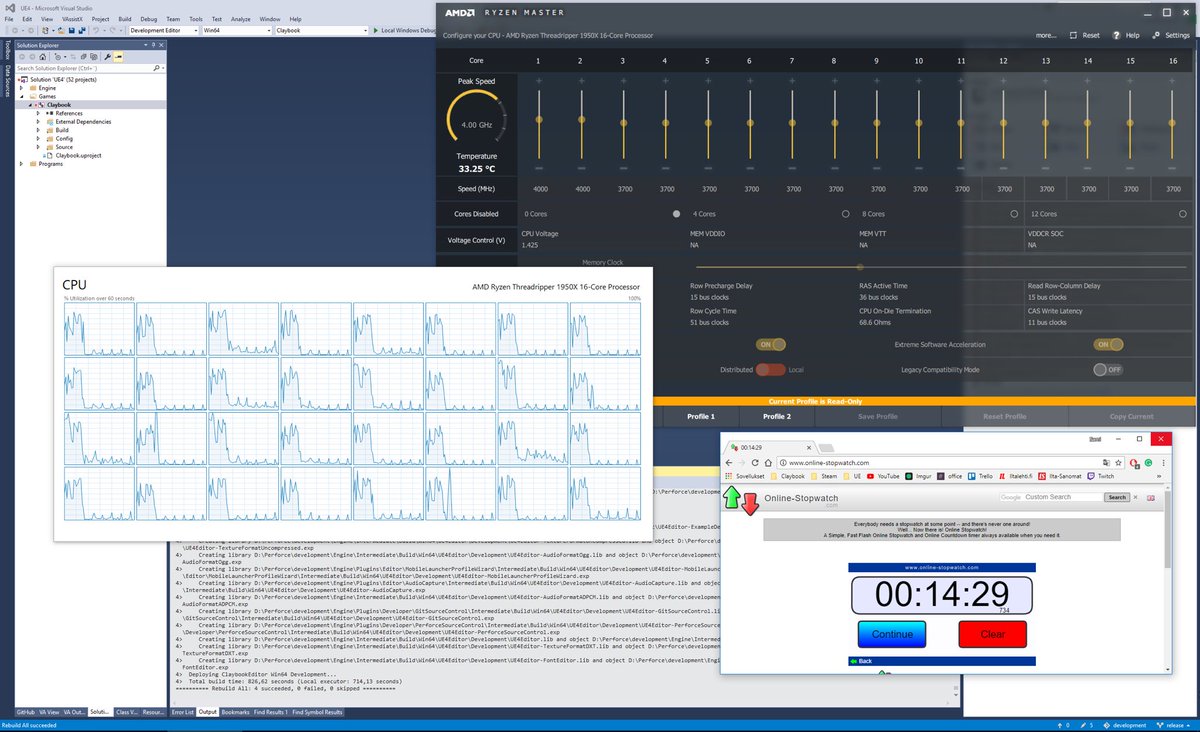1200x732 pixels.
Task: Collapse the Games folder in Solution Explorer
Action: 22,96
